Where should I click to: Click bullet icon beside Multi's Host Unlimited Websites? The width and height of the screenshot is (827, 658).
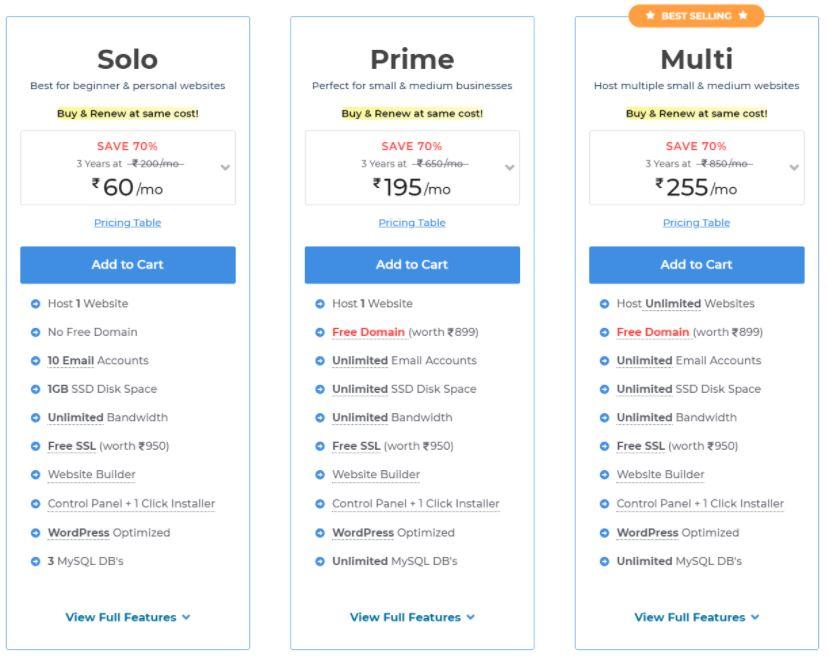(604, 304)
